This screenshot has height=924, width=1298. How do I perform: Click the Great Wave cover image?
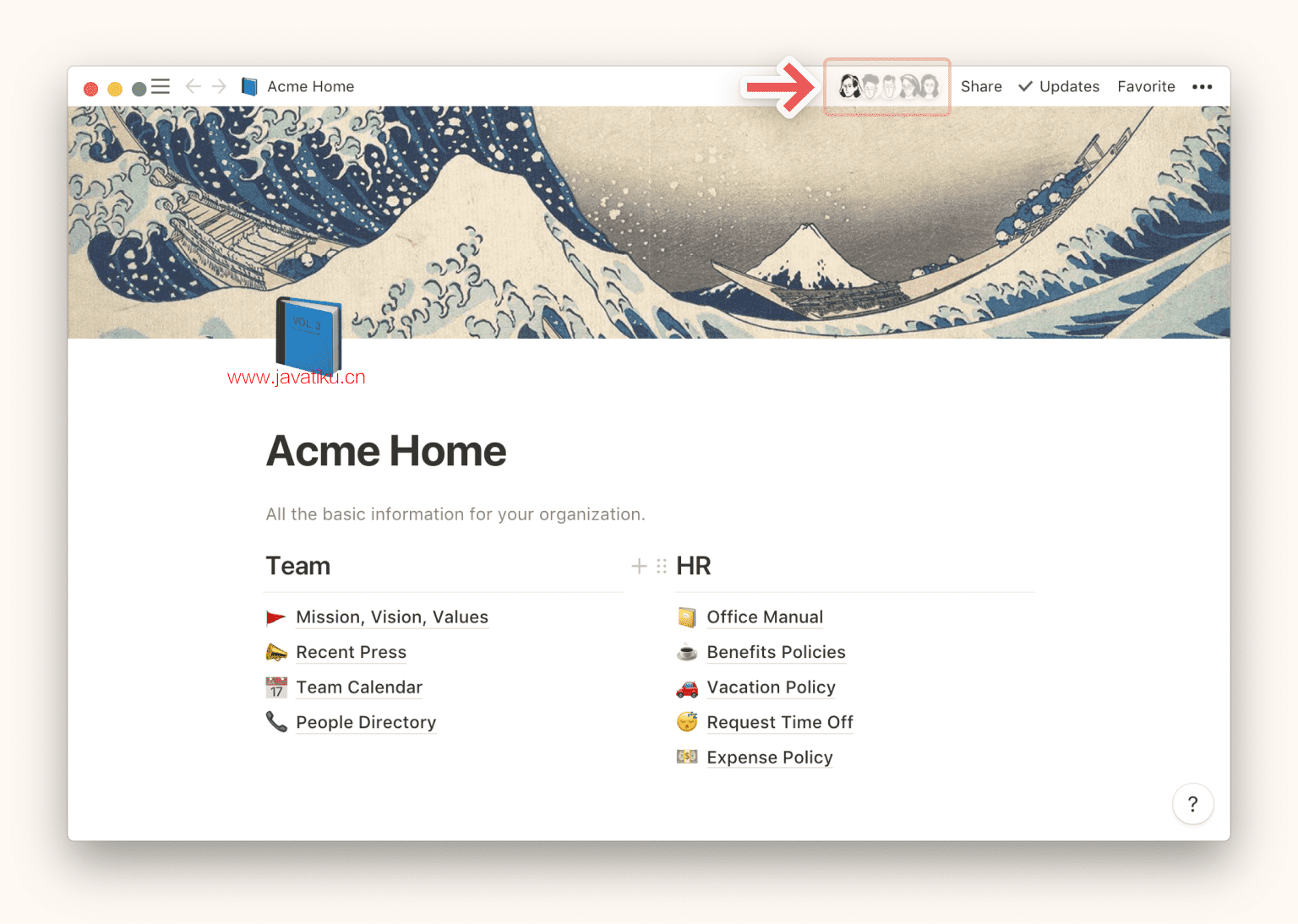click(x=649, y=222)
